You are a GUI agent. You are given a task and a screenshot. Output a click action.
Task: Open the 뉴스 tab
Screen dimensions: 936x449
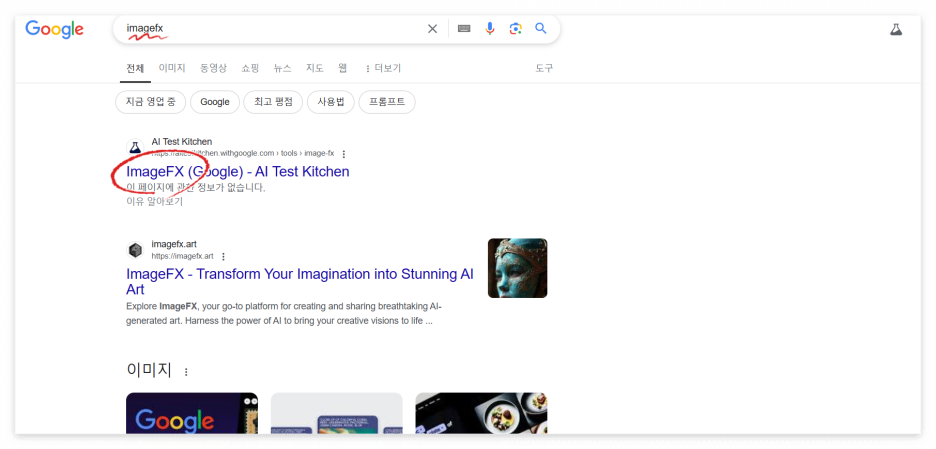[x=282, y=68]
